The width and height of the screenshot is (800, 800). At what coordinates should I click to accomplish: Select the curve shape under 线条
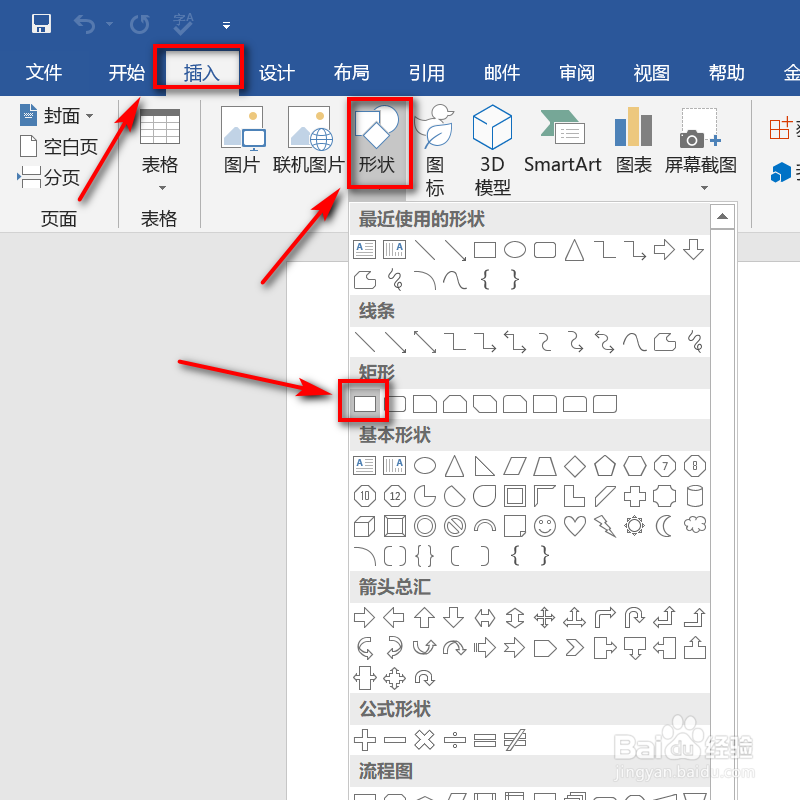click(x=635, y=342)
